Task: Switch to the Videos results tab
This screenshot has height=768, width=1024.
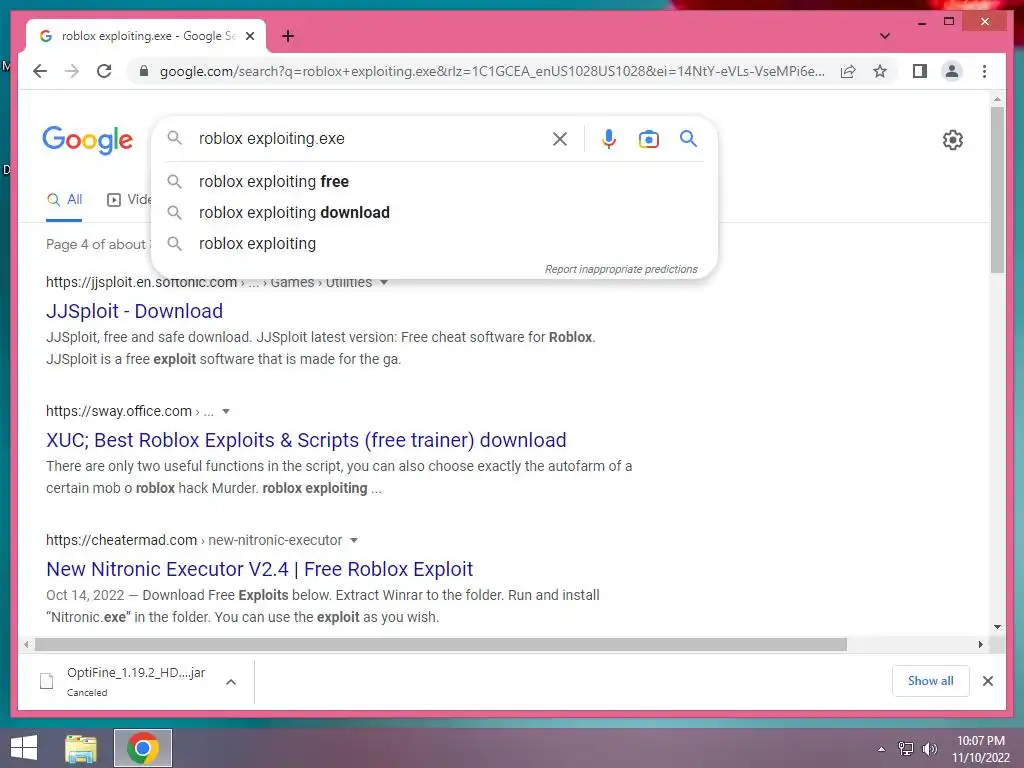Action: [x=129, y=200]
